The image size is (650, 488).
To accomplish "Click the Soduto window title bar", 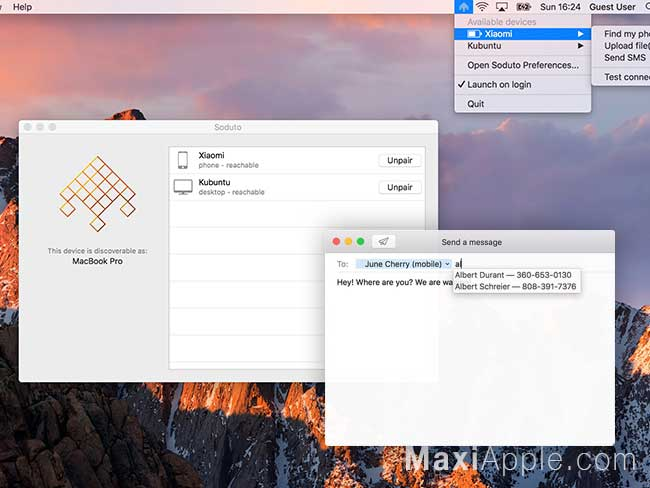I will pos(228,127).
